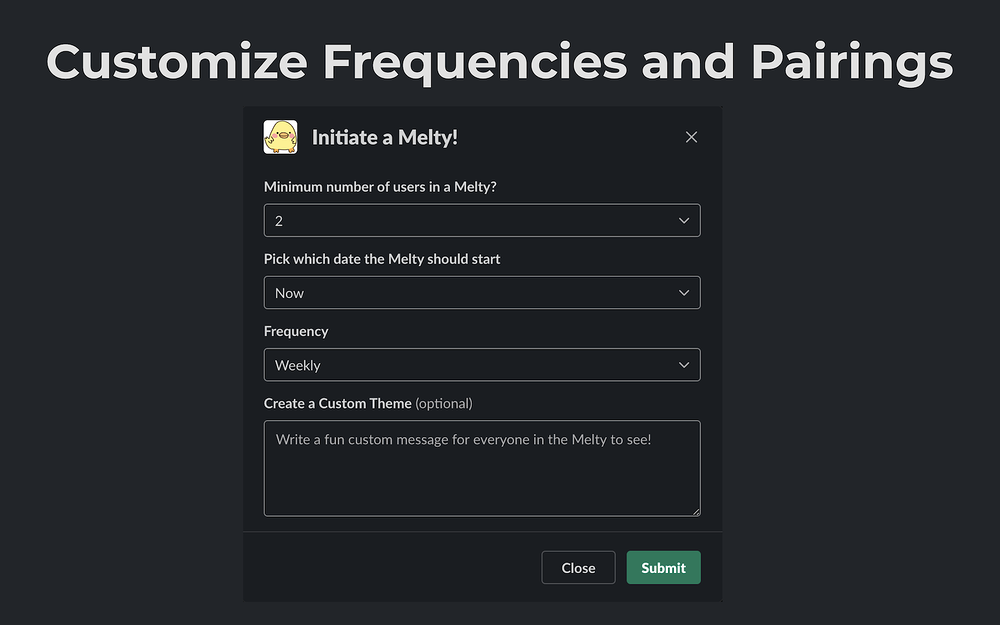Click the Create a Custom Theme label
Screen dimensions: 1000x625
[x=337, y=403]
